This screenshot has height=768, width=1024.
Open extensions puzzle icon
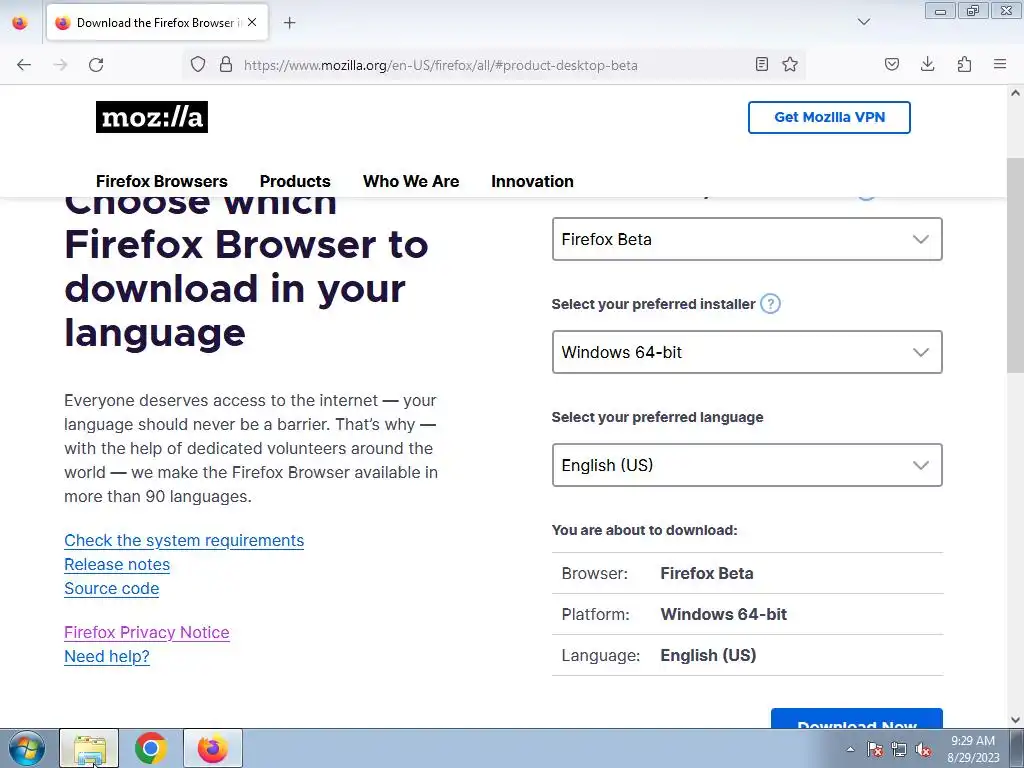coord(964,64)
